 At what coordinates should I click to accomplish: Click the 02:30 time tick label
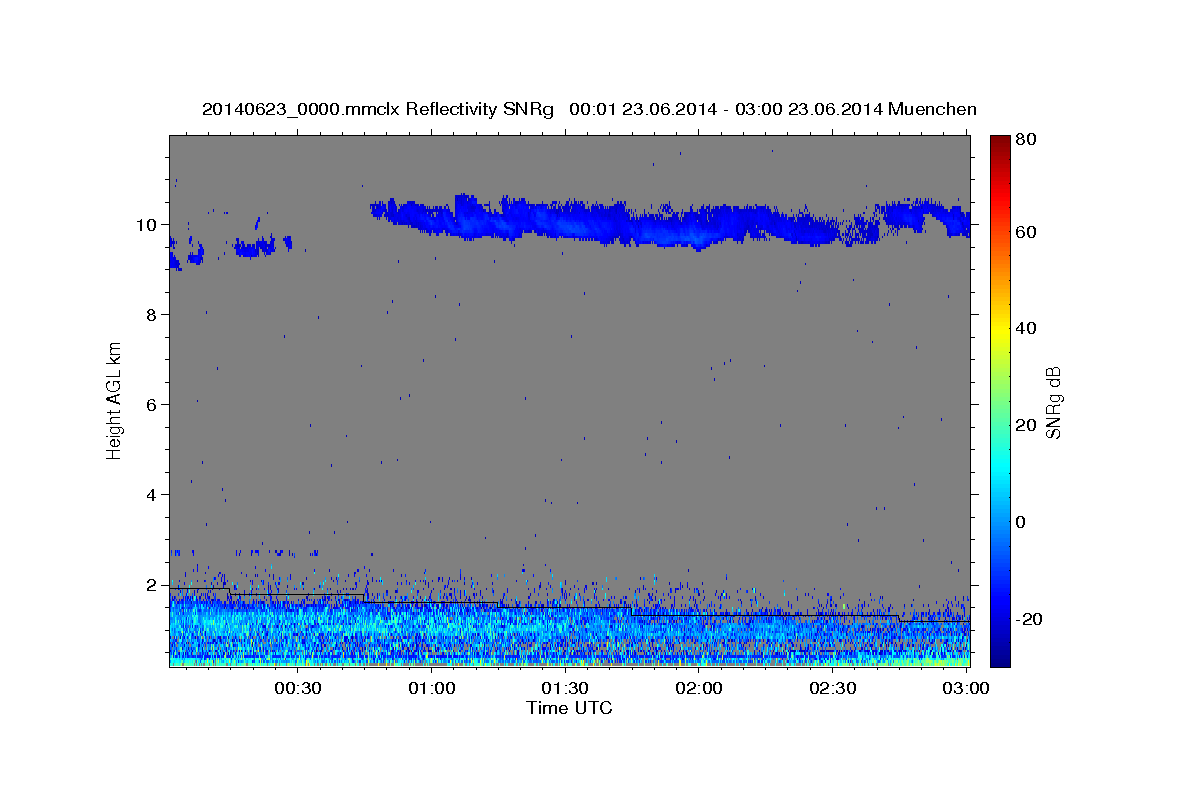click(x=832, y=688)
